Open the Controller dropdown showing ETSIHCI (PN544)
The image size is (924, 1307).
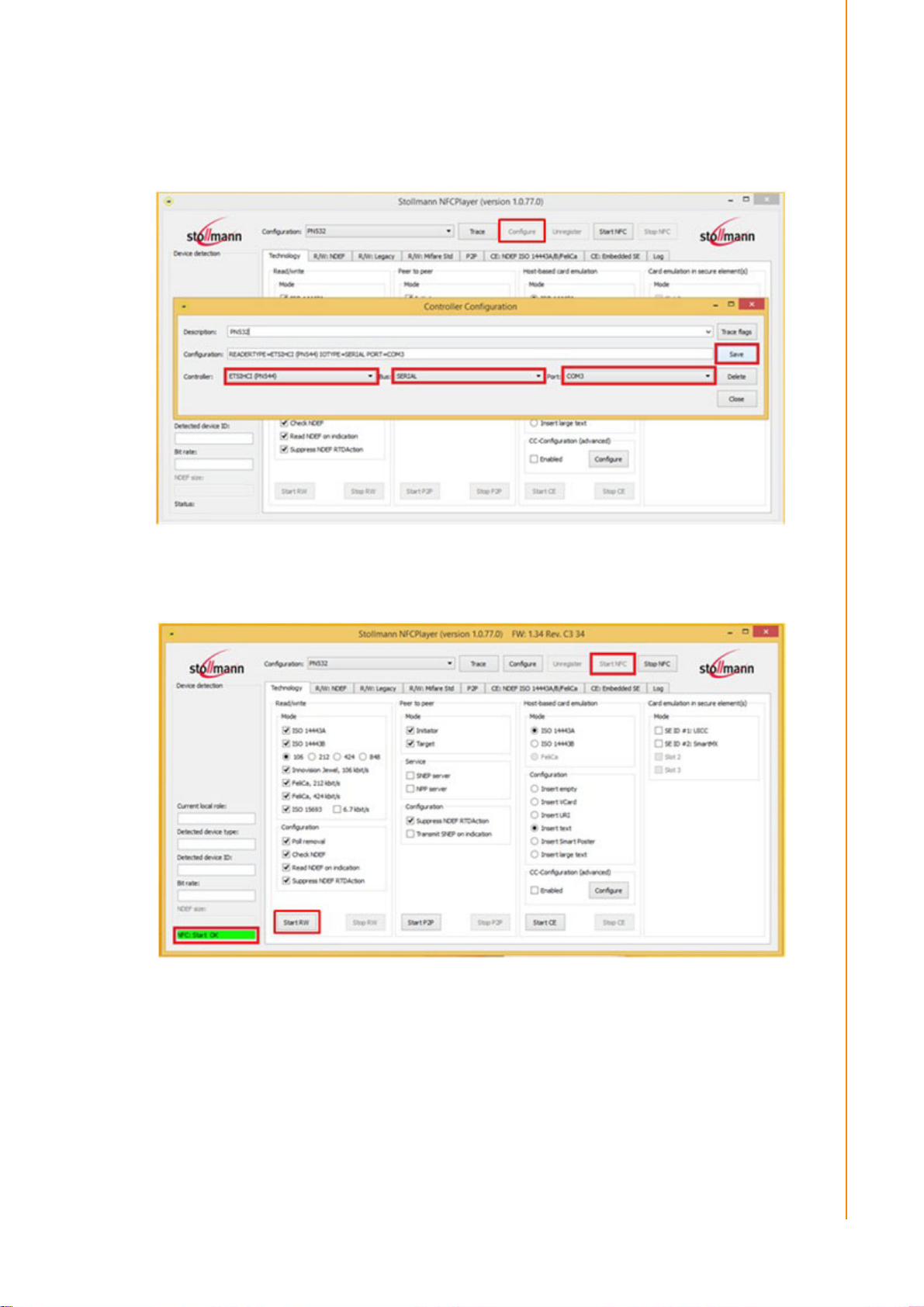(301, 376)
